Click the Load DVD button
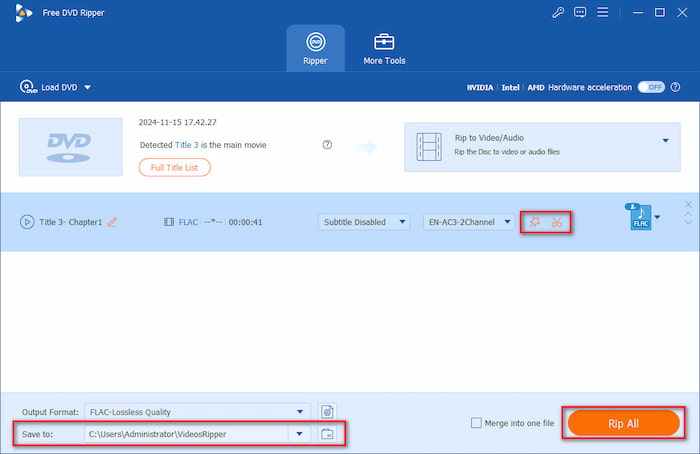This screenshot has width=700, height=454. click(49, 87)
